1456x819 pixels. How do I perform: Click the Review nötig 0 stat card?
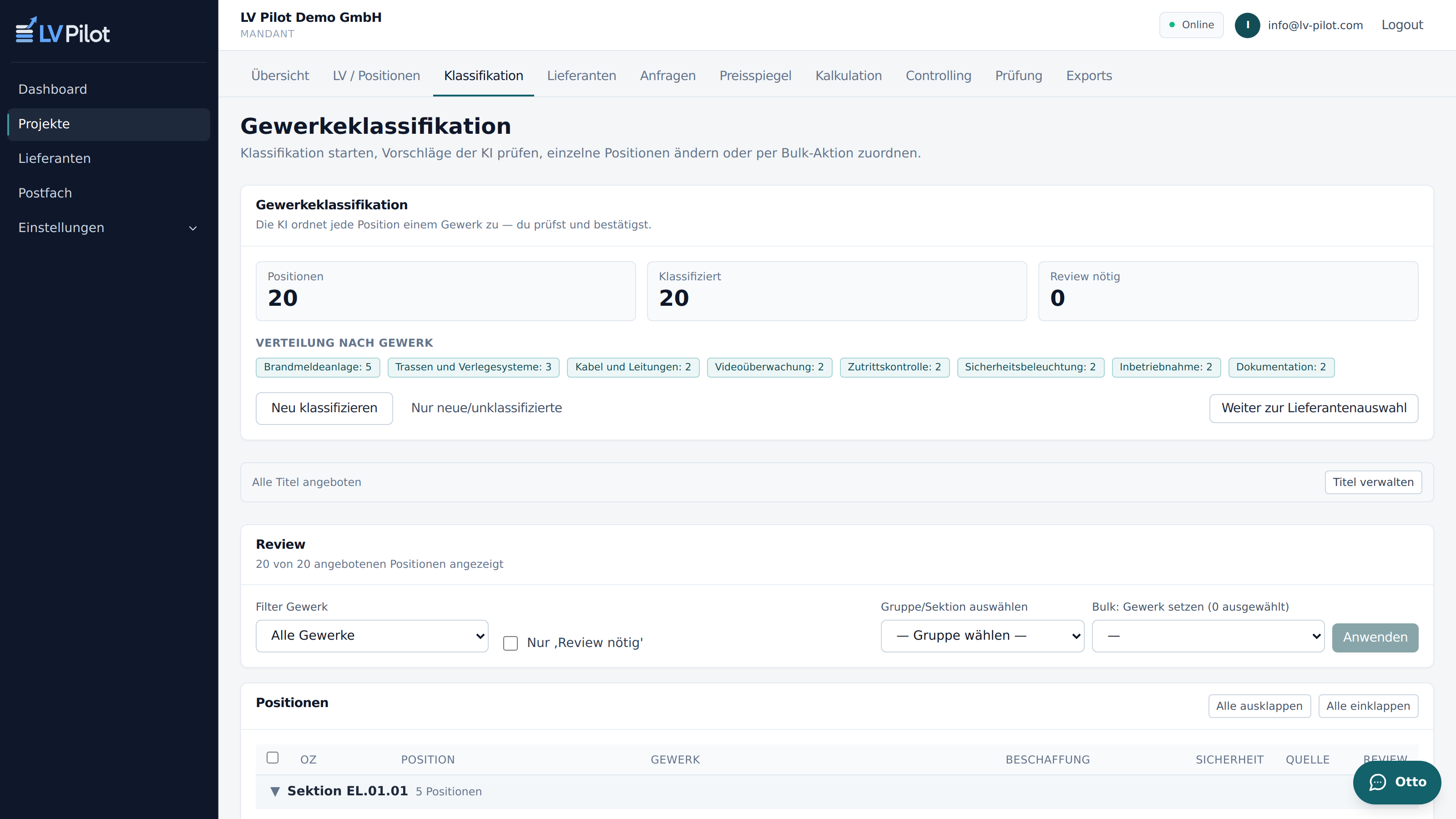[1228, 291]
